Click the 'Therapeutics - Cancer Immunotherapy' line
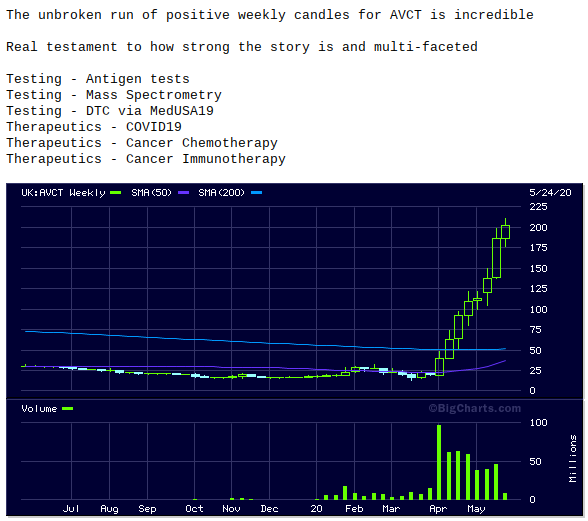 (146, 159)
